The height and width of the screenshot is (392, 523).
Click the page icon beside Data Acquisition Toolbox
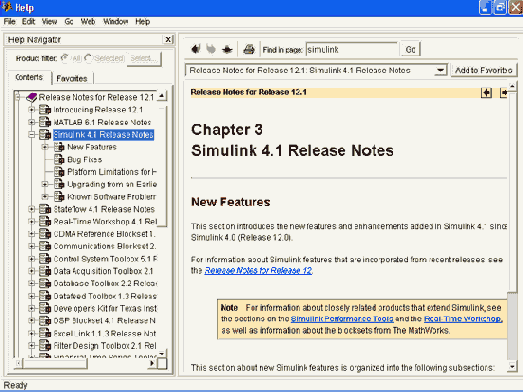point(45,271)
